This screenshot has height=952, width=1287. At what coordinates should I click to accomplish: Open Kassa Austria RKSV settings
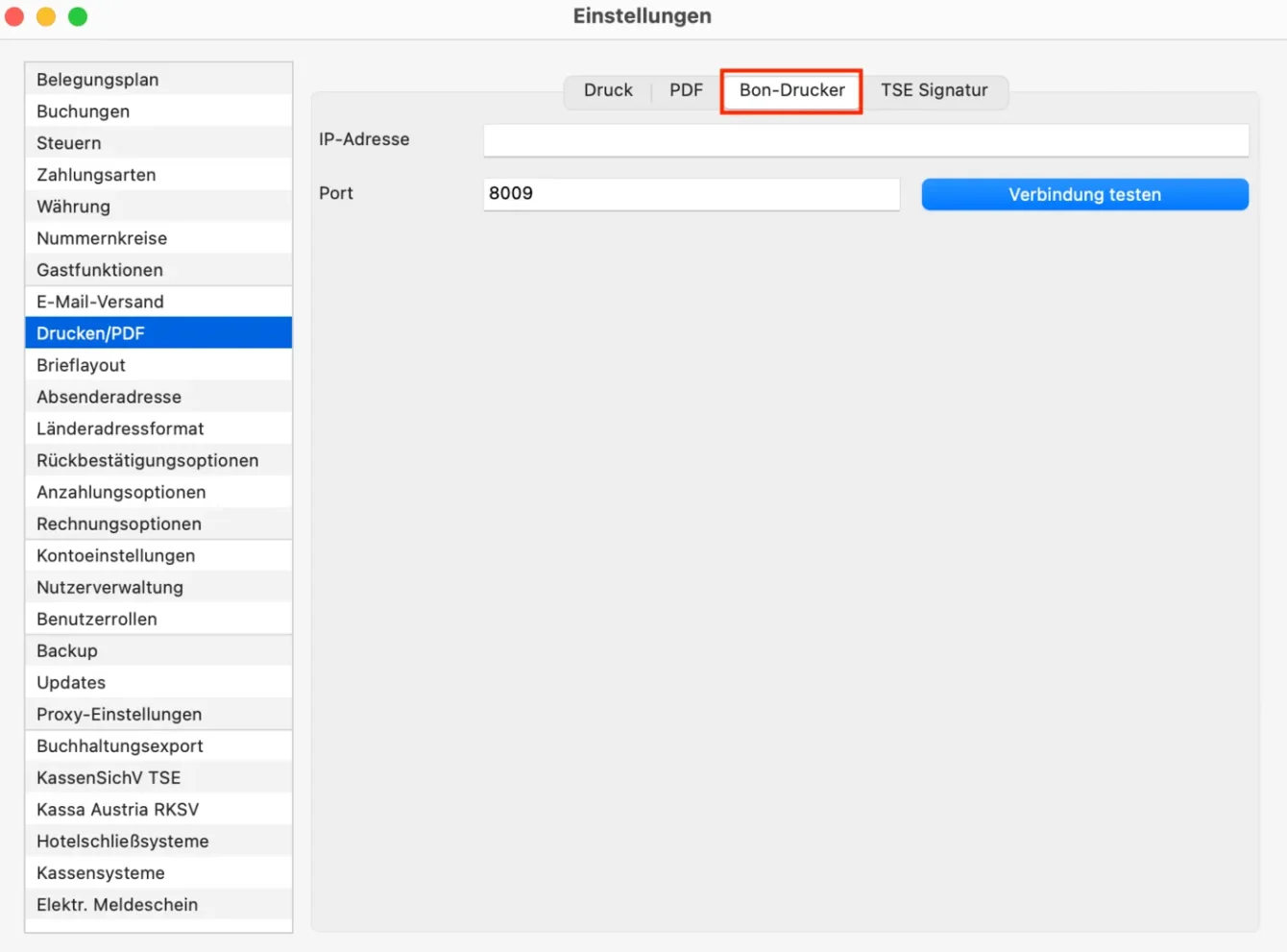tap(158, 809)
